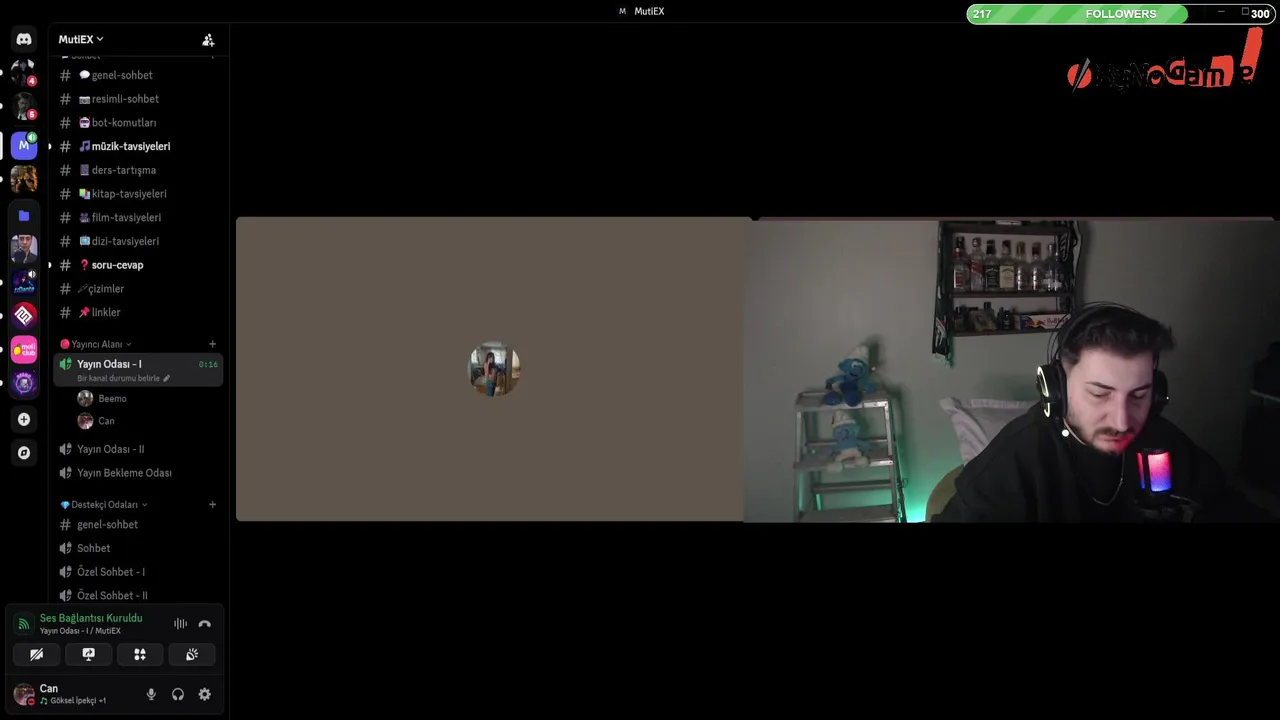This screenshot has height=720, width=1280.
Task: Open the meli club server icon
Action: 24,349
